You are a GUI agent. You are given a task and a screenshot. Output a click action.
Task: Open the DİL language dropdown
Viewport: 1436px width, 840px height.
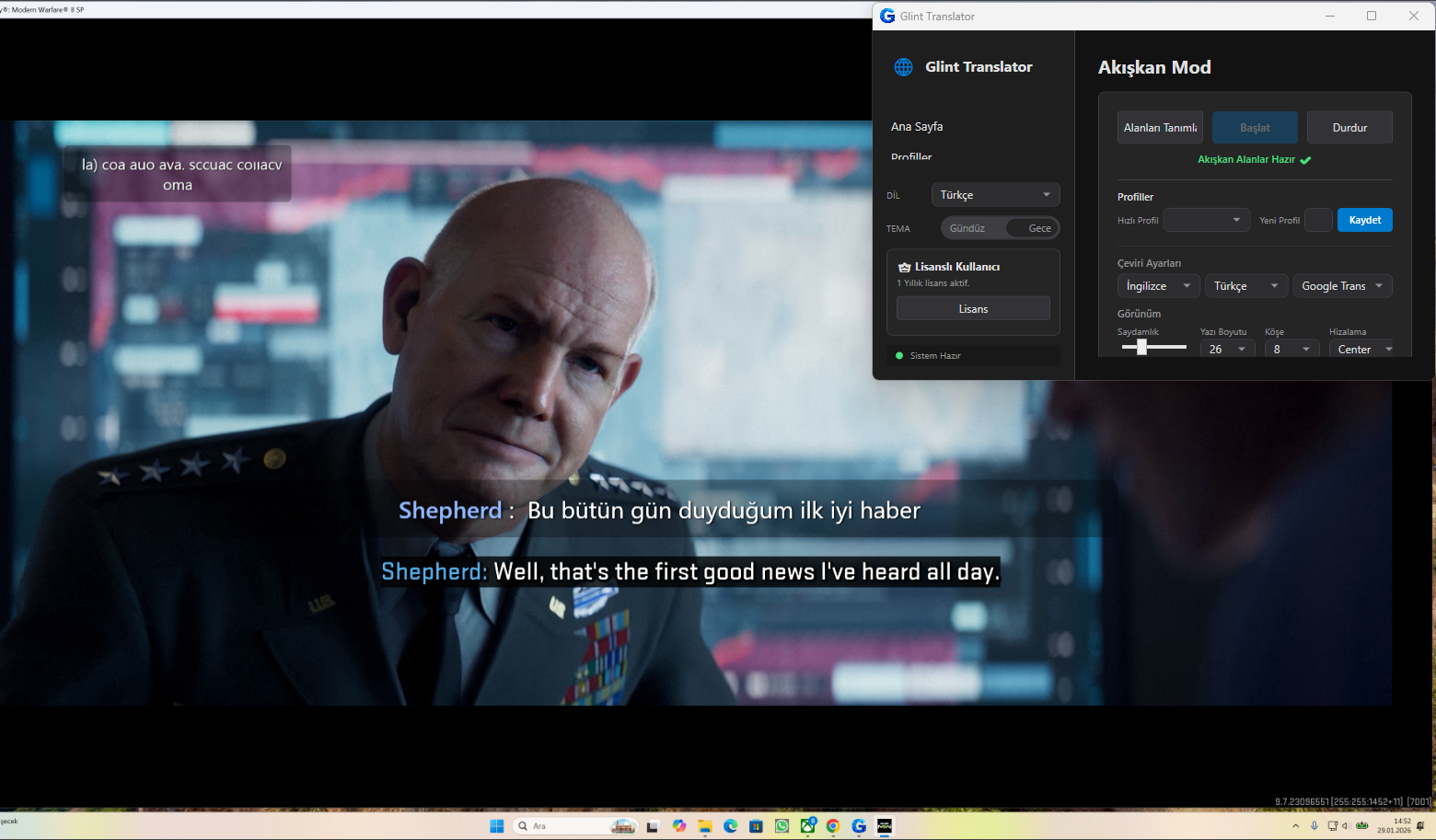995,195
